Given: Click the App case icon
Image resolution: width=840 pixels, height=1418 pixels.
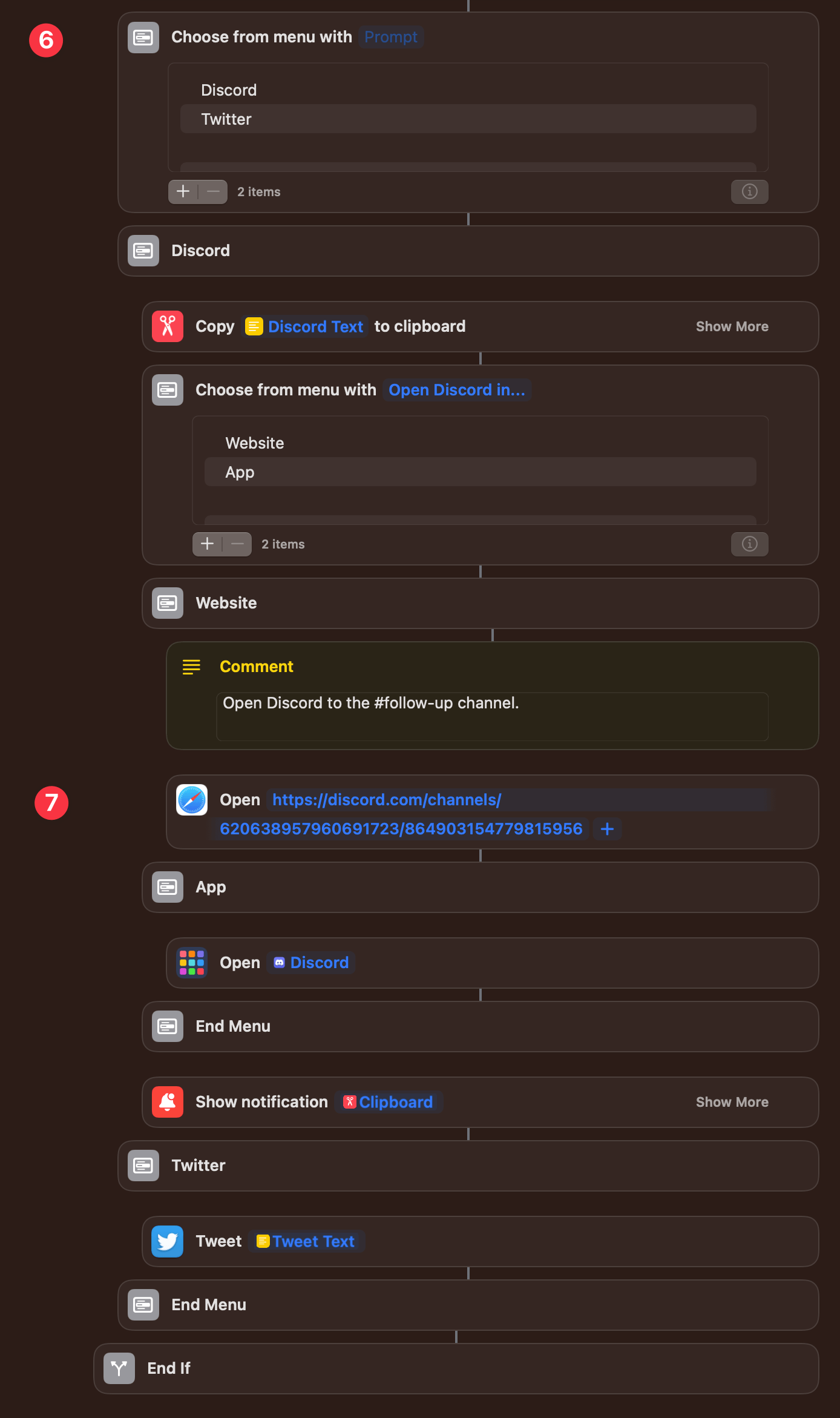Looking at the screenshot, I should 168,887.
